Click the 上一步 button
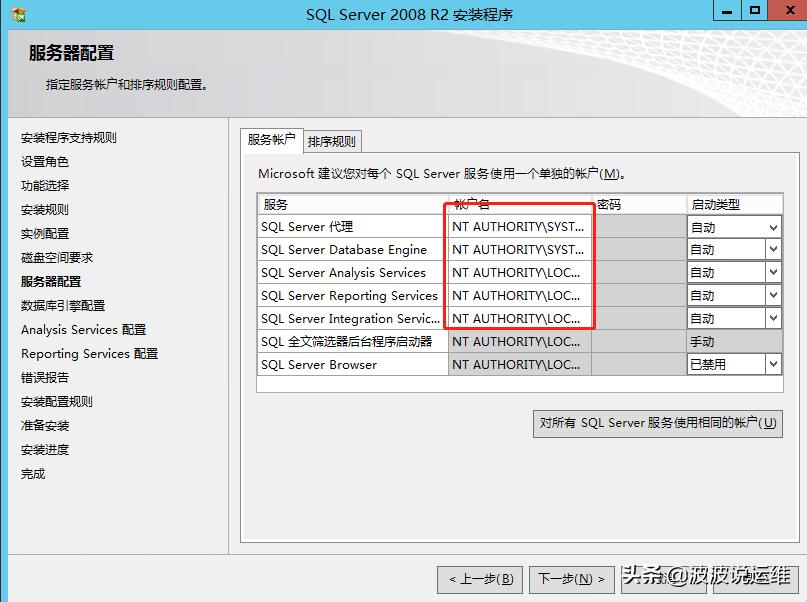Image resolution: width=807 pixels, height=602 pixels. (x=479, y=579)
